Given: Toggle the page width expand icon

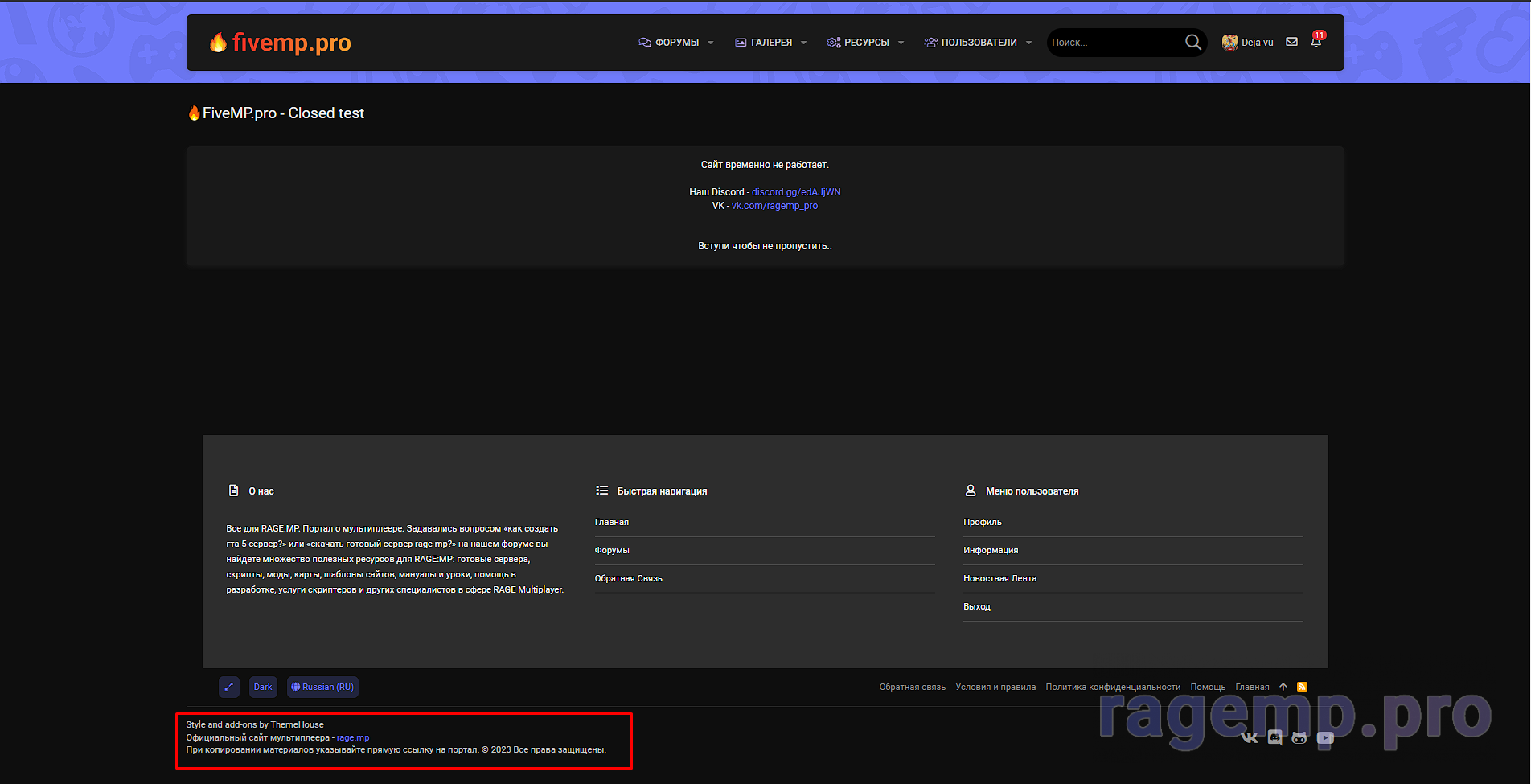Looking at the screenshot, I should click(229, 687).
